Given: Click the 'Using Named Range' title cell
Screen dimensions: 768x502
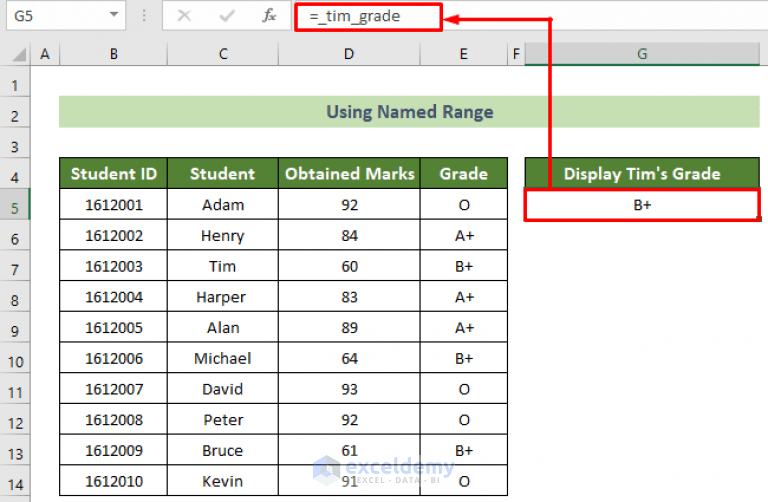Looking at the screenshot, I should (409, 112).
